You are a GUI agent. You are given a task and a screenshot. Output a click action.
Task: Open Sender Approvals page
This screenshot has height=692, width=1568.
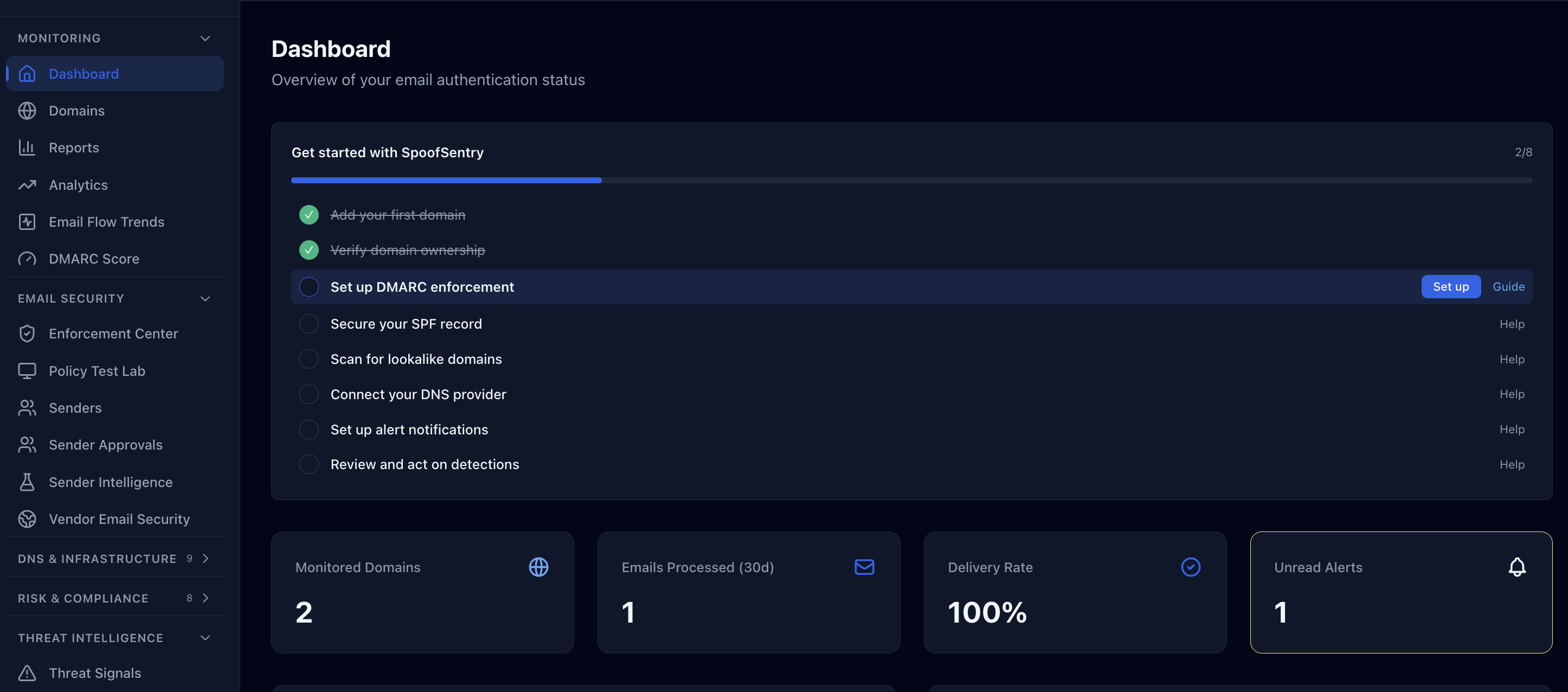pyautogui.click(x=115, y=444)
